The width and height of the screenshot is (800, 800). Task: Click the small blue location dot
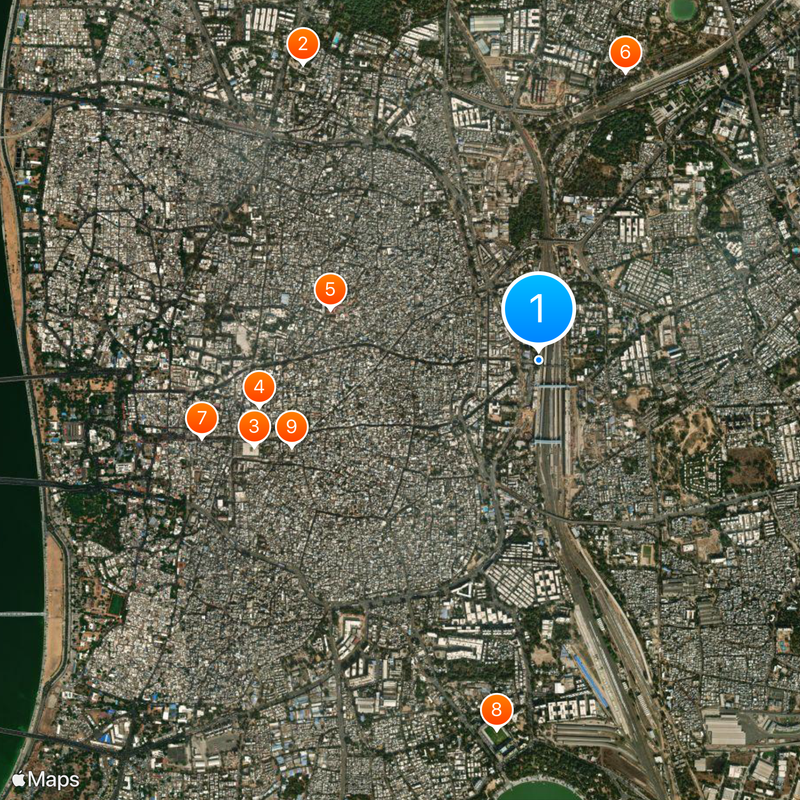click(x=538, y=360)
